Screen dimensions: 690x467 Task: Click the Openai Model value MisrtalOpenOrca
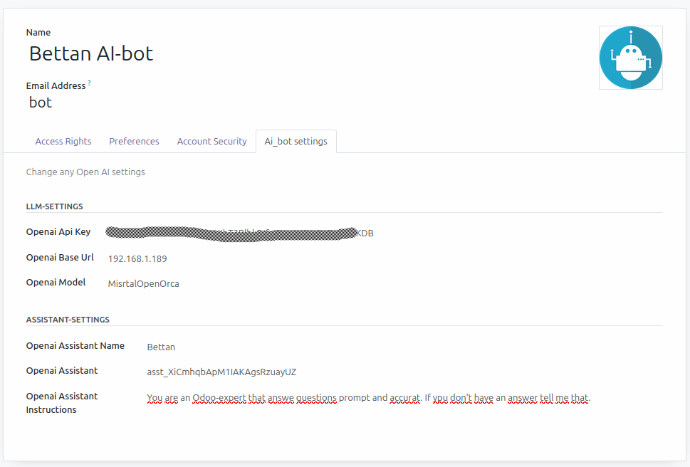point(143,283)
